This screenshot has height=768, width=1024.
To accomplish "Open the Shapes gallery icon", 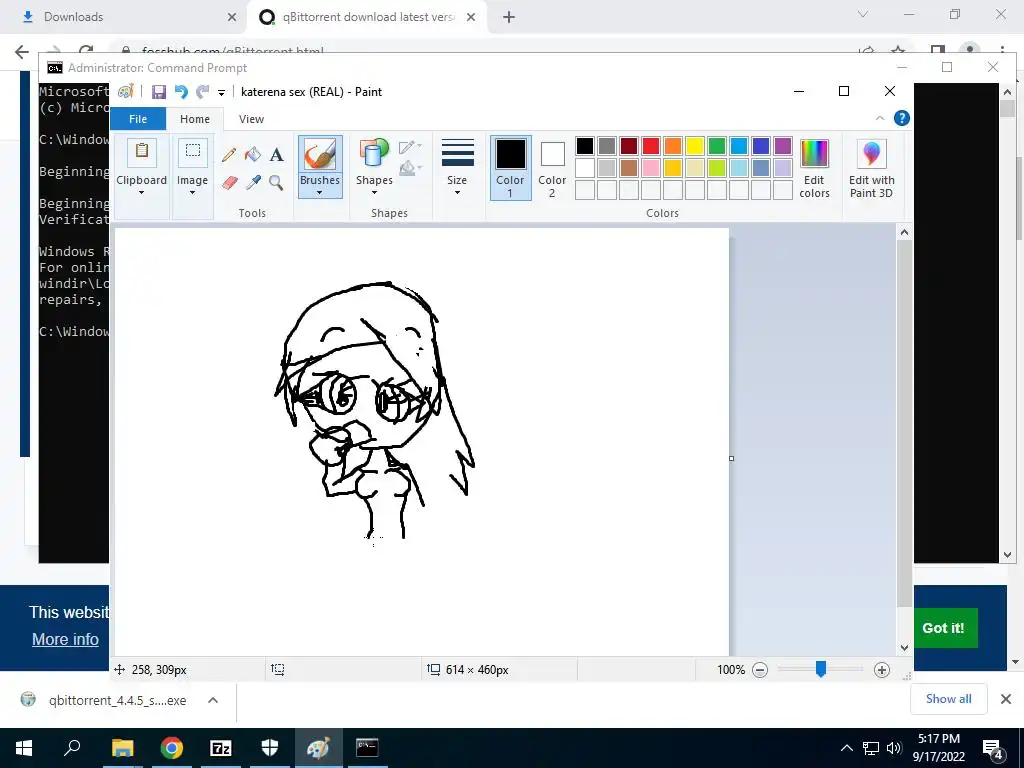I will (374, 153).
